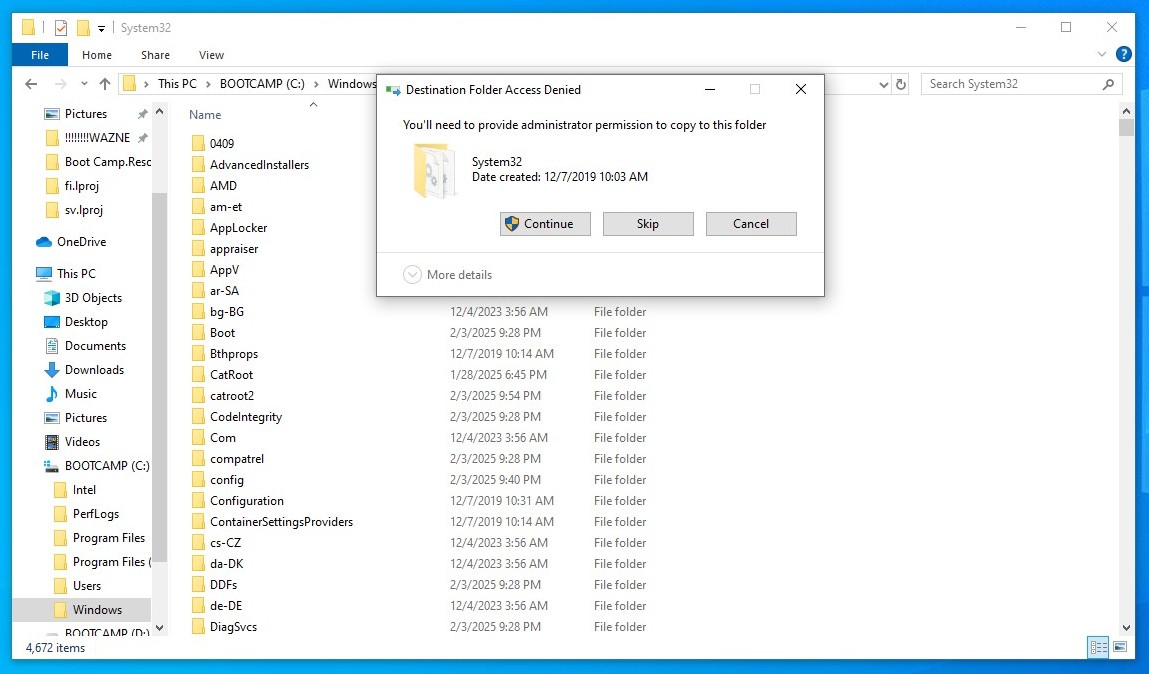Screen dimensions: 1149x674
Task: Click the Boot folder icon
Action: [x=198, y=333]
